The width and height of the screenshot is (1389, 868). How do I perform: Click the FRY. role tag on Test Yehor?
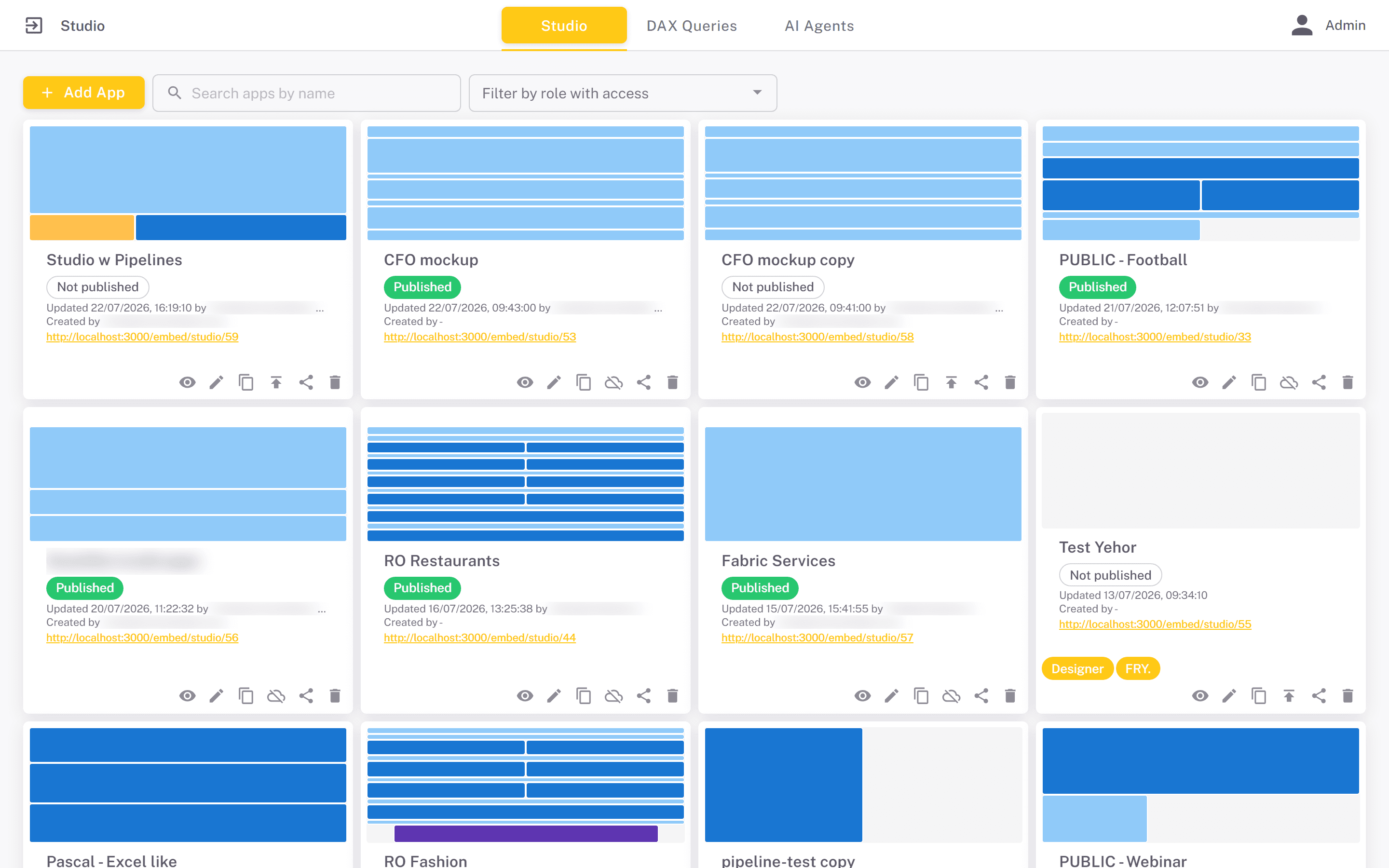coord(1138,669)
